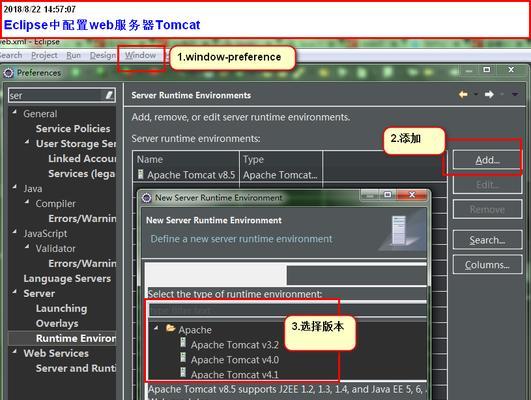Image resolution: width=531 pixels, height=400 pixels.
Task: Click the clear filter icon in search field
Action: [x=109, y=95]
